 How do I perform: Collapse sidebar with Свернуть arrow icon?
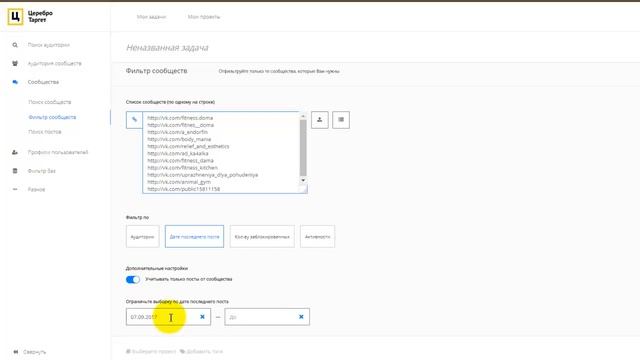(x=16, y=352)
